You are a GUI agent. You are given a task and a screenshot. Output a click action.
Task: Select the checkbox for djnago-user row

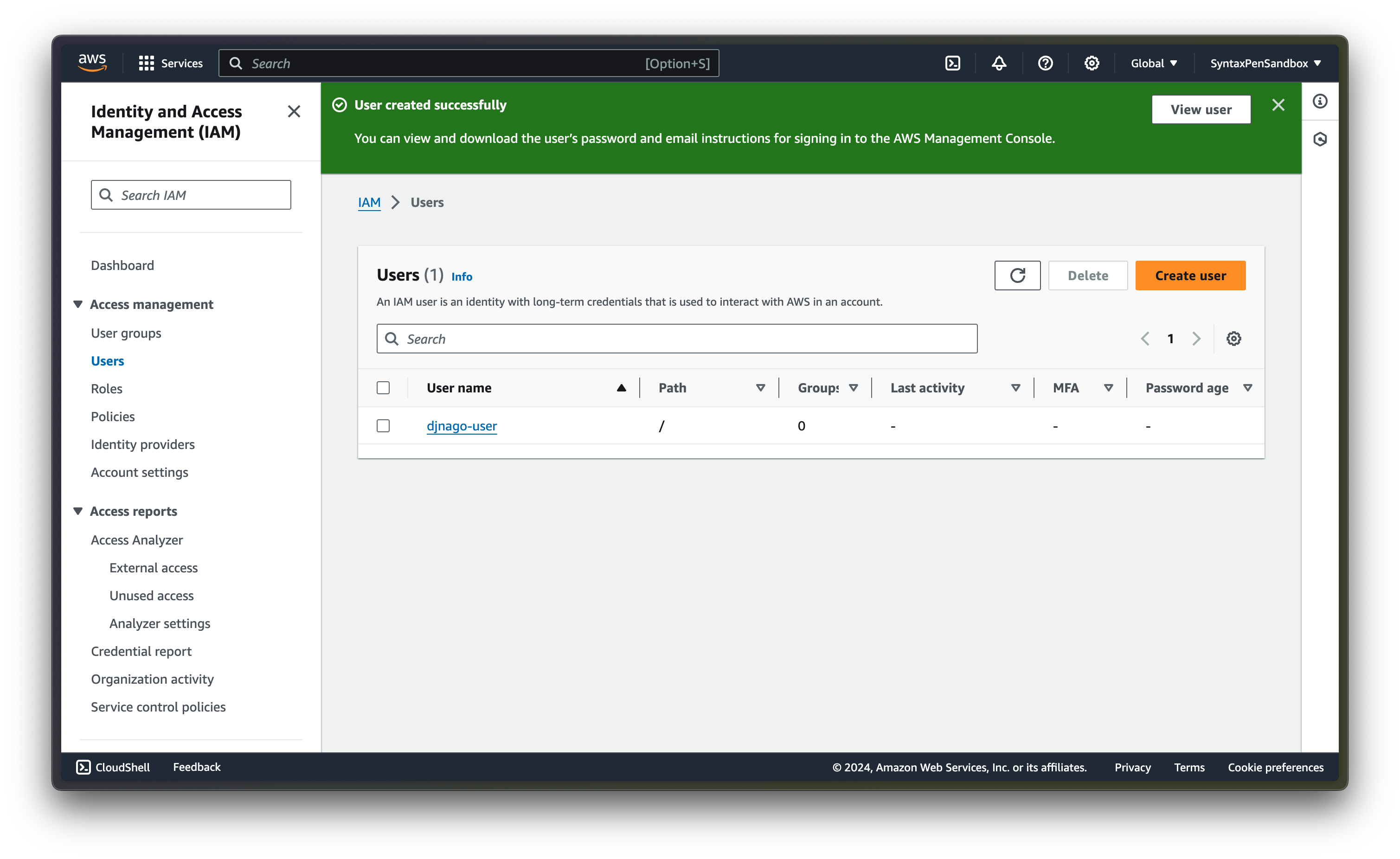pyautogui.click(x=384, y=425)
